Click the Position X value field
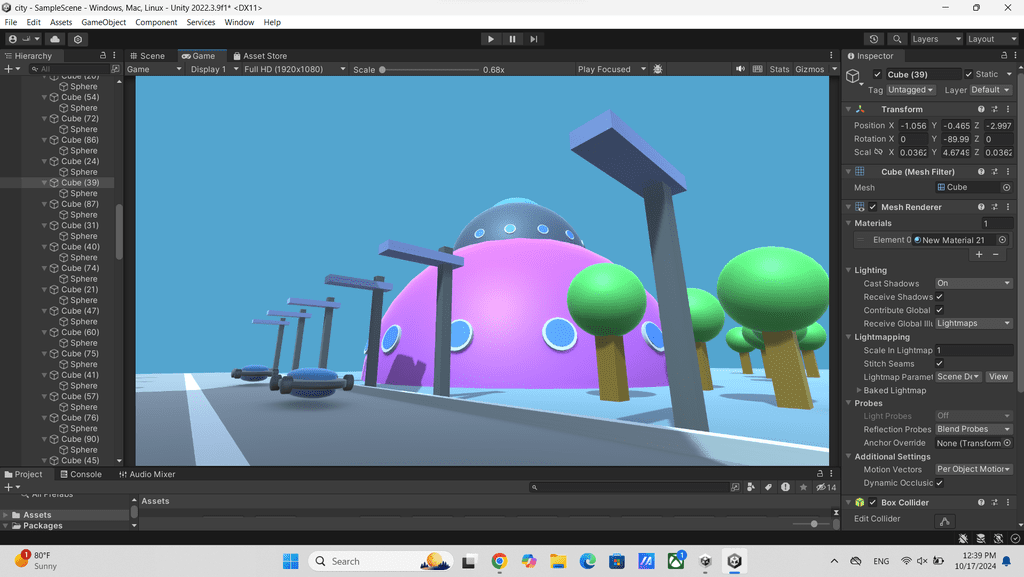Viewport: 1024px width, 577px height. click(x=912, y=125)
